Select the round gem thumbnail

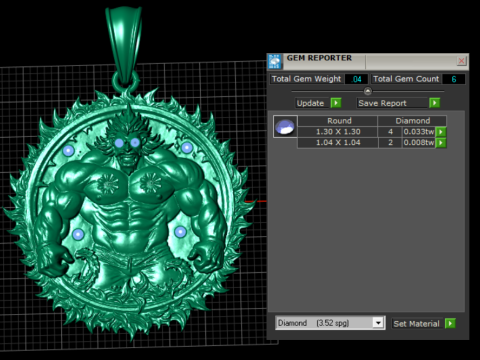coord(285,127)
